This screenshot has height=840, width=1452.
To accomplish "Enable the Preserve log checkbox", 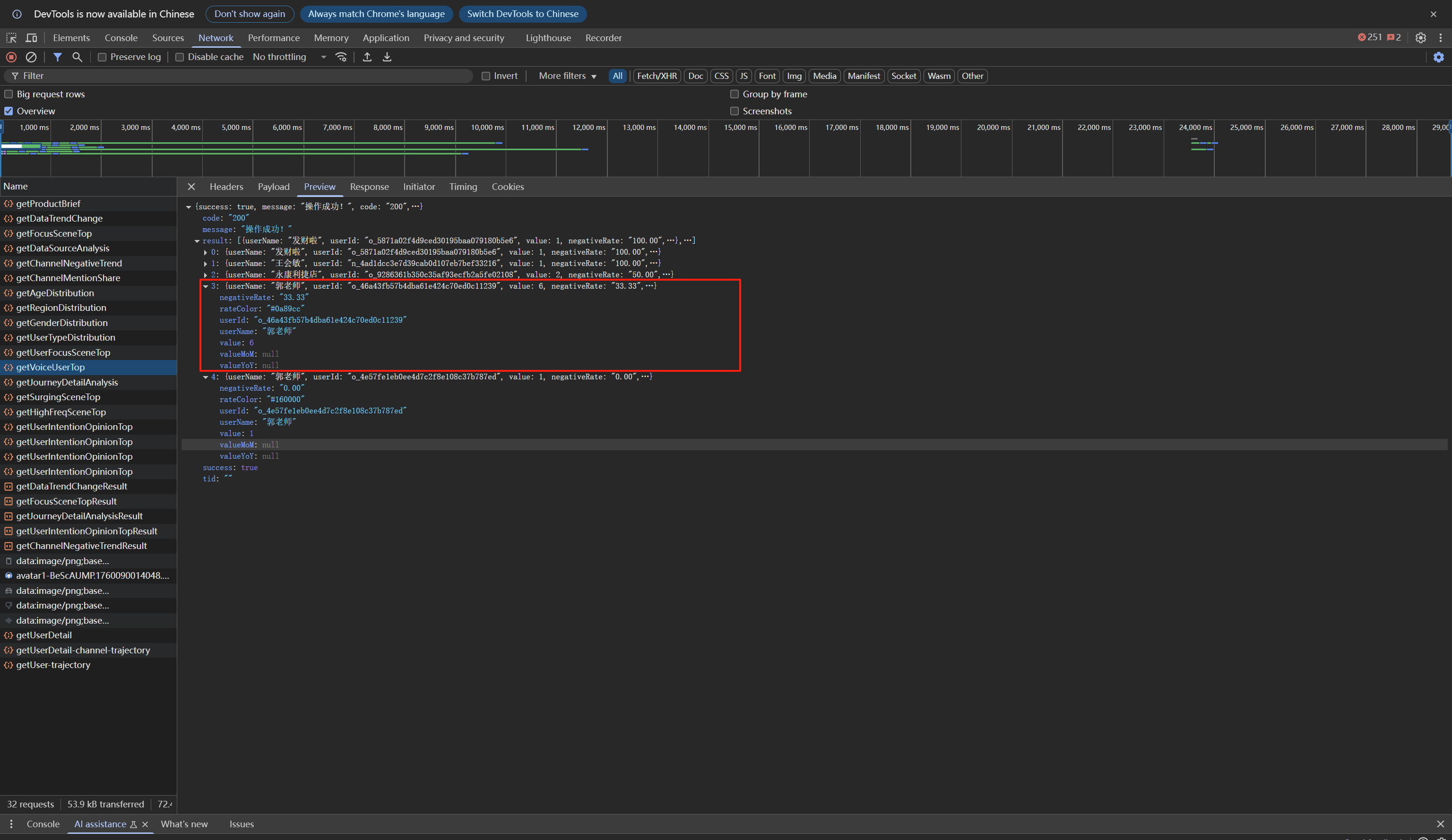I will 102,57.
